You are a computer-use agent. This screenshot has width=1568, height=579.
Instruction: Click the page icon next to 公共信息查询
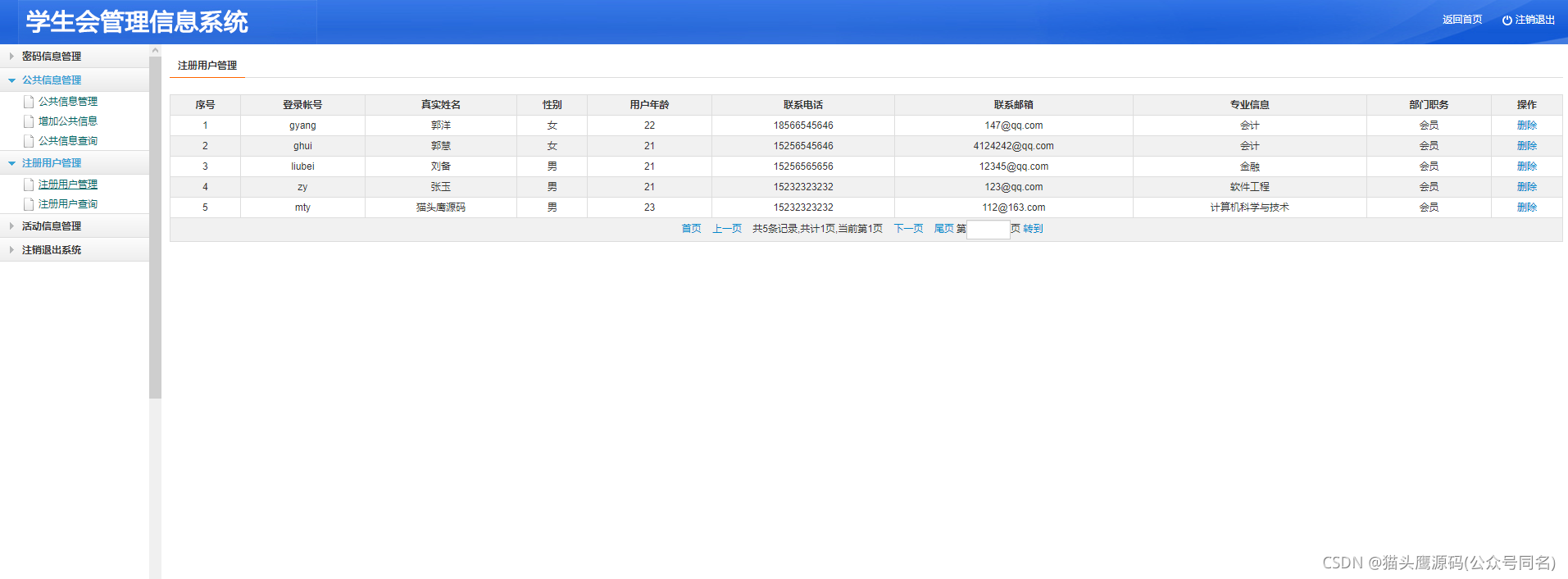(x=29, y=141)
